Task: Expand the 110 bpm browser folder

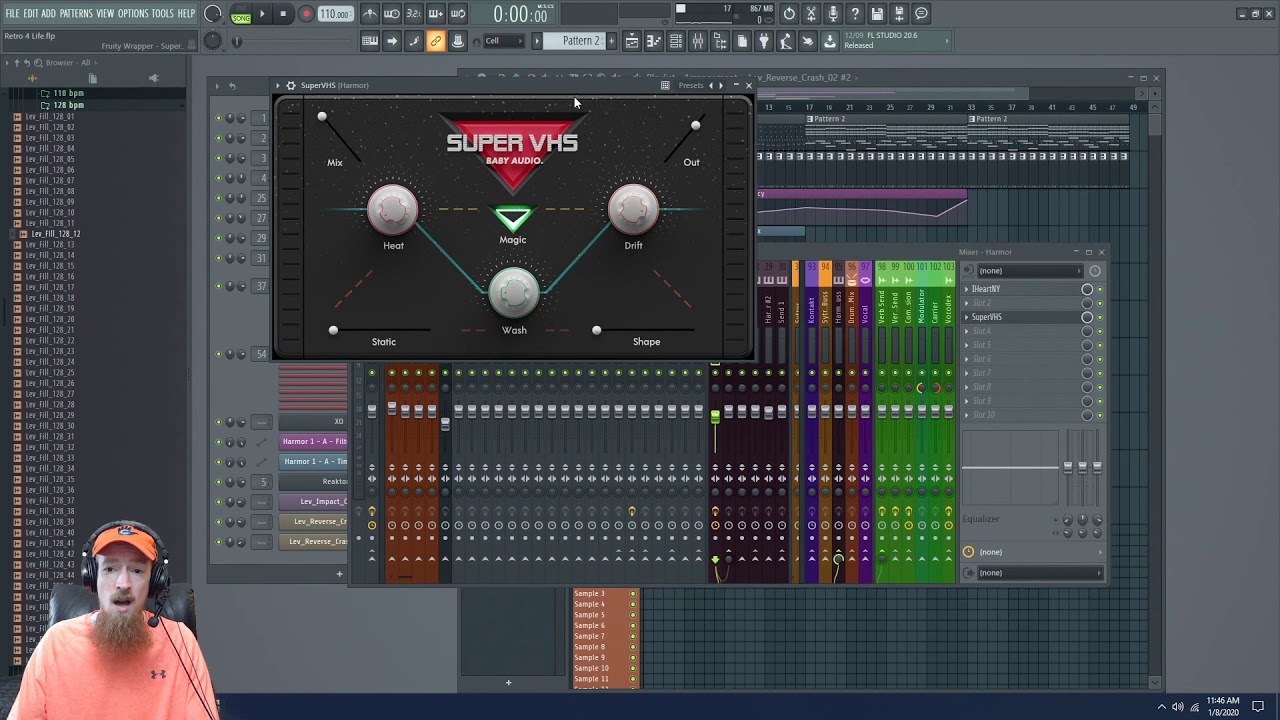Action: [x=68, y=93]
